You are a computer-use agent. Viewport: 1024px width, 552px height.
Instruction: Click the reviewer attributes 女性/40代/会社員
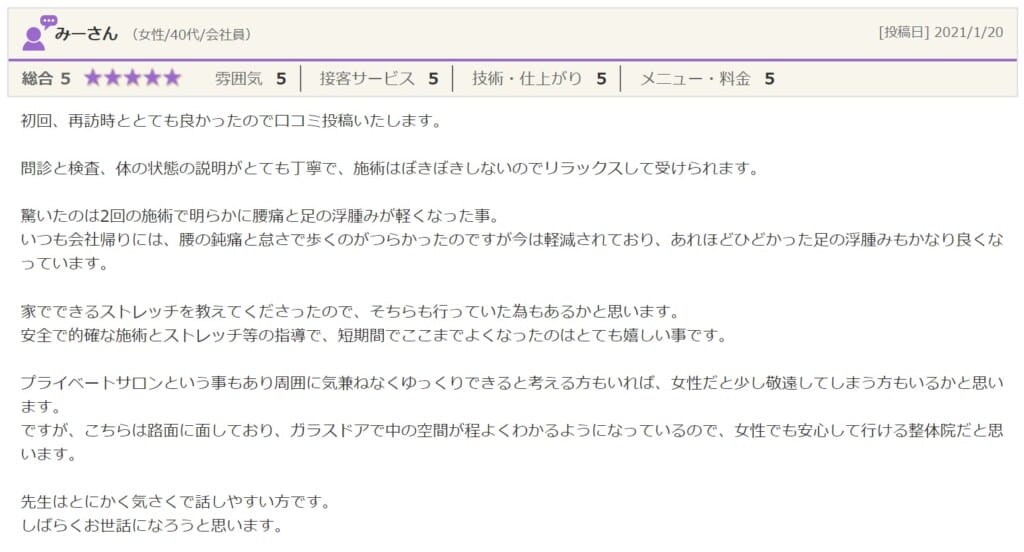[191, 35]
